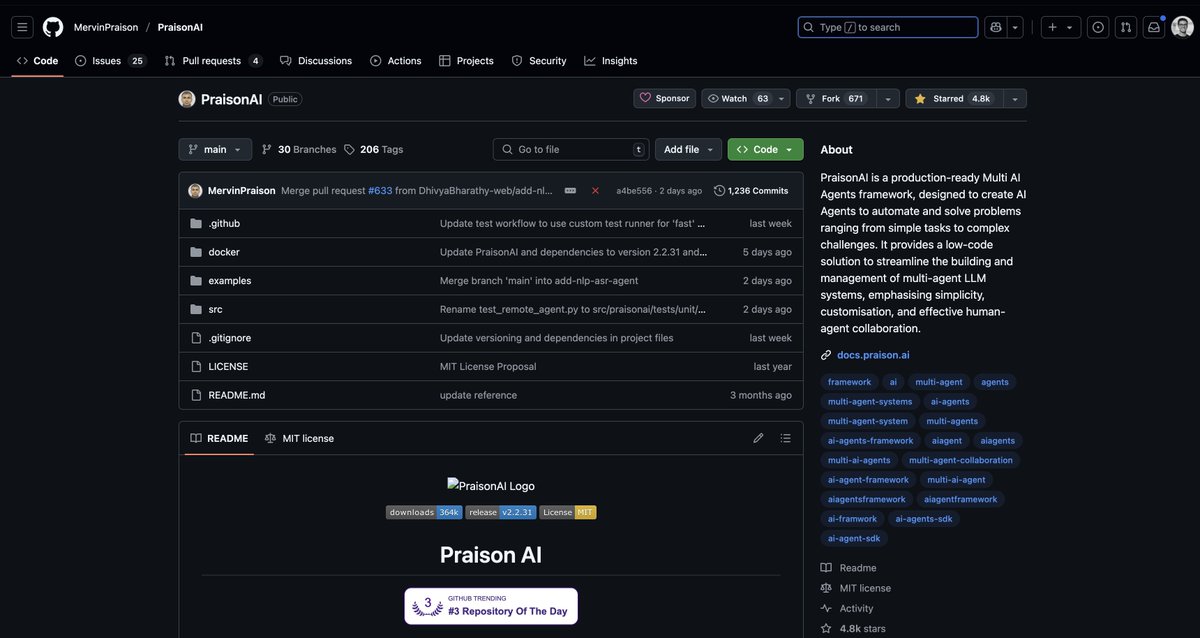Viewport: 1200px width, 638px height.
Task: Click the 'framework' topic tag
Action: [x=849, y=382]
